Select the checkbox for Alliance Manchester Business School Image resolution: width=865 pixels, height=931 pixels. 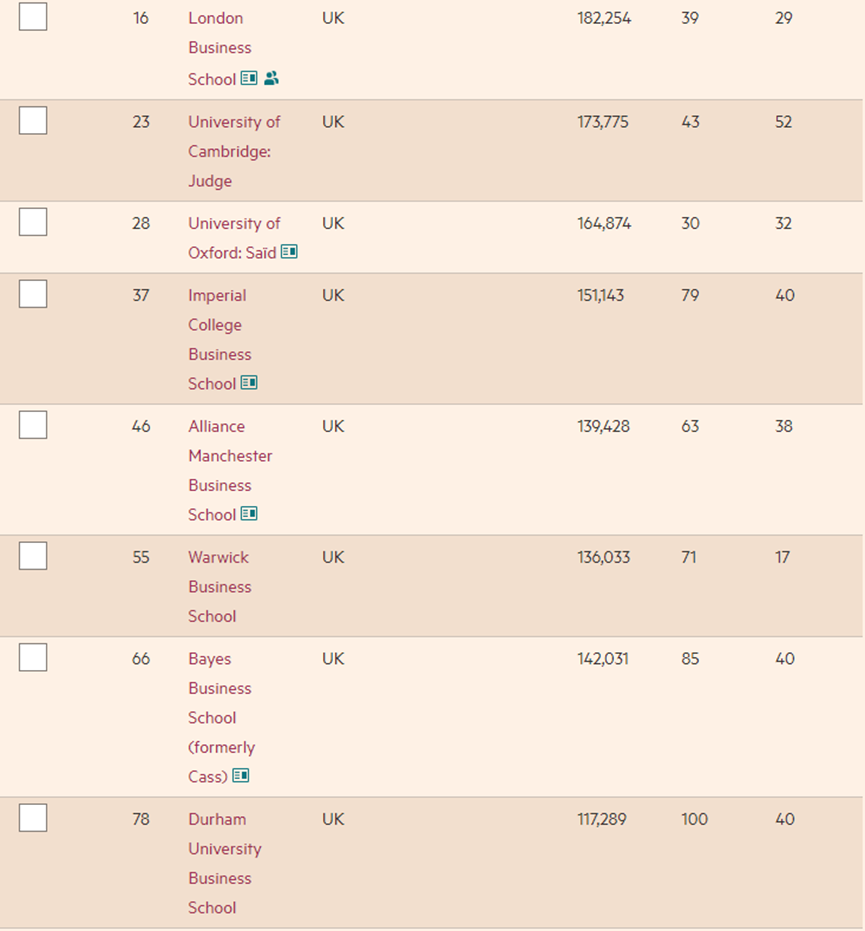pyautogui.click(x=33, y=425)
